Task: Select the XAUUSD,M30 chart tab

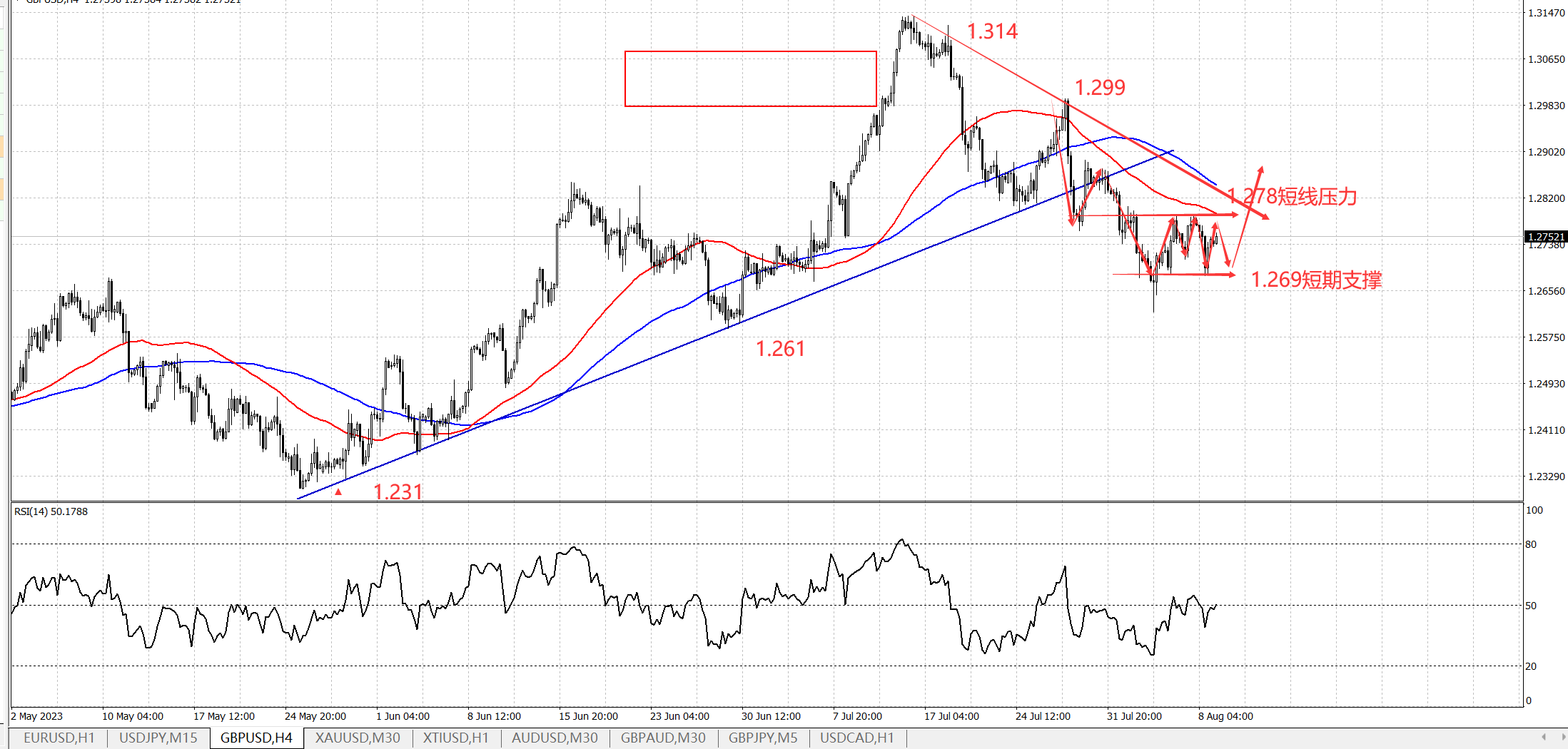Action: coord(358,738)
